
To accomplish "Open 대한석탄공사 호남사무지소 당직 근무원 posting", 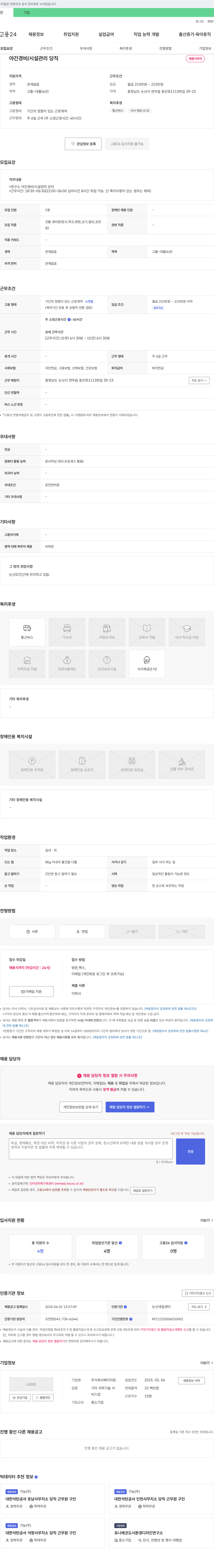I will pos(41,1499).
